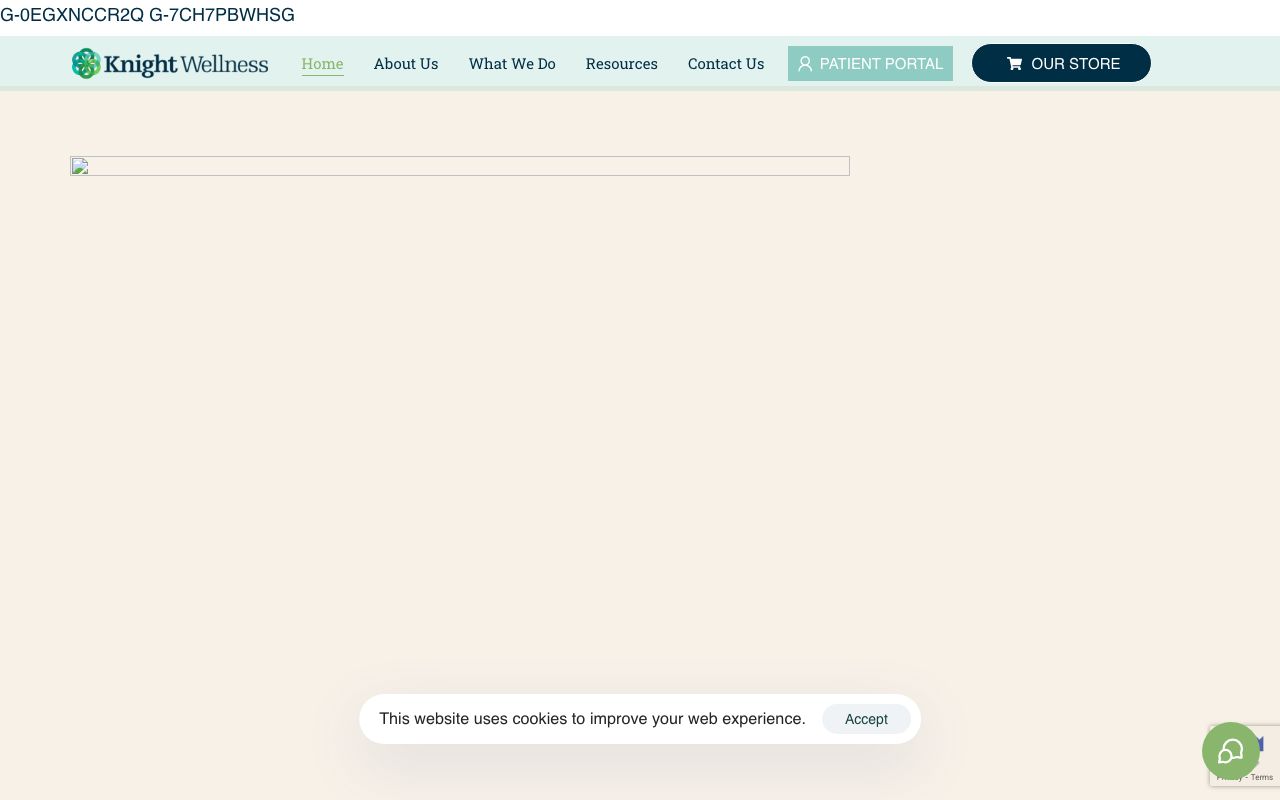1280x800 pixels.
Task: Click the cookie banner message text
Action: pyautogui.click(x=592, y=719)
